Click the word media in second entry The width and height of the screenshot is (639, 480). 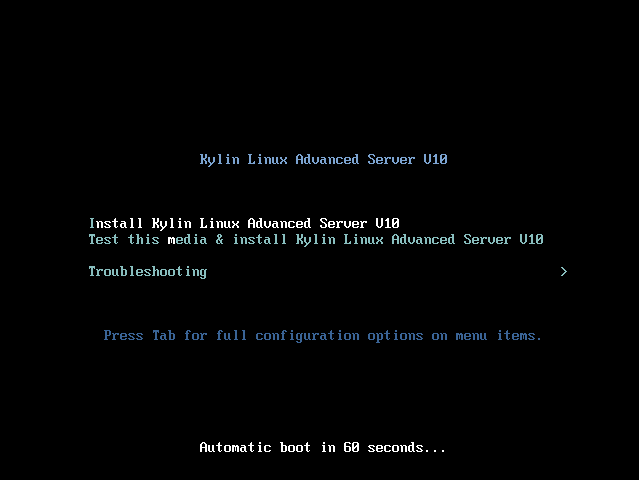pyautogui.click(x=187, y=239)
